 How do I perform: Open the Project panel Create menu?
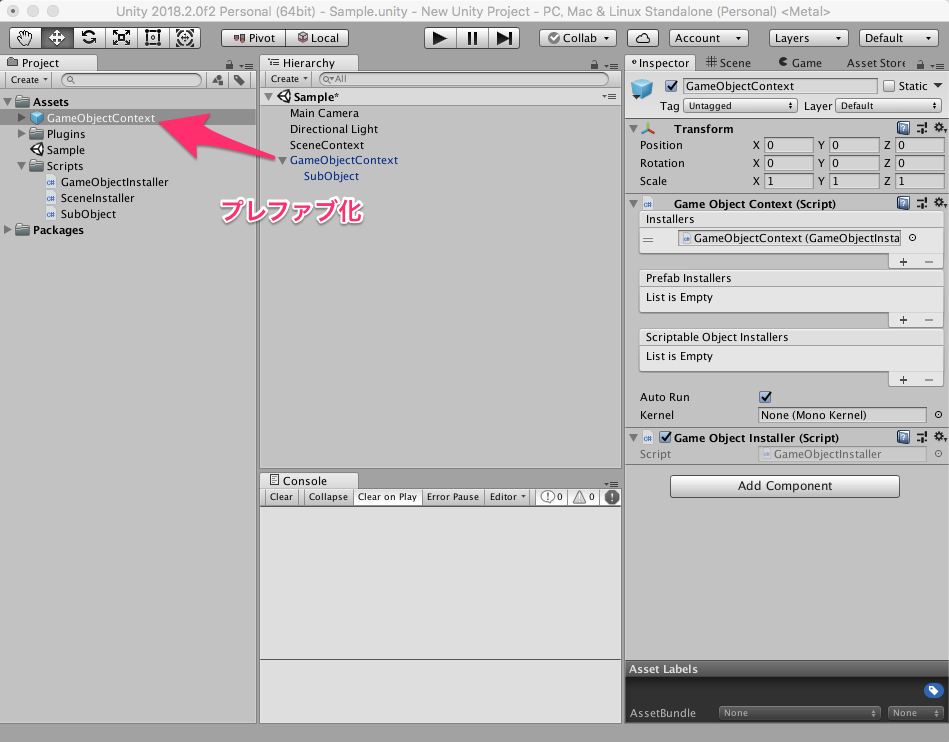pos(28,79)
